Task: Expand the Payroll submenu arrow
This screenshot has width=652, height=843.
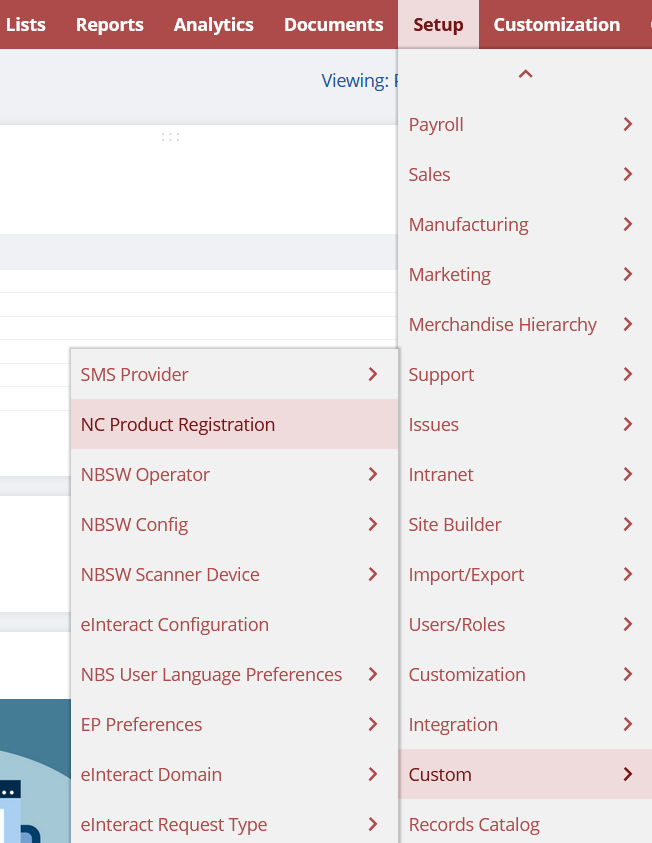Action: coord(627,124)
